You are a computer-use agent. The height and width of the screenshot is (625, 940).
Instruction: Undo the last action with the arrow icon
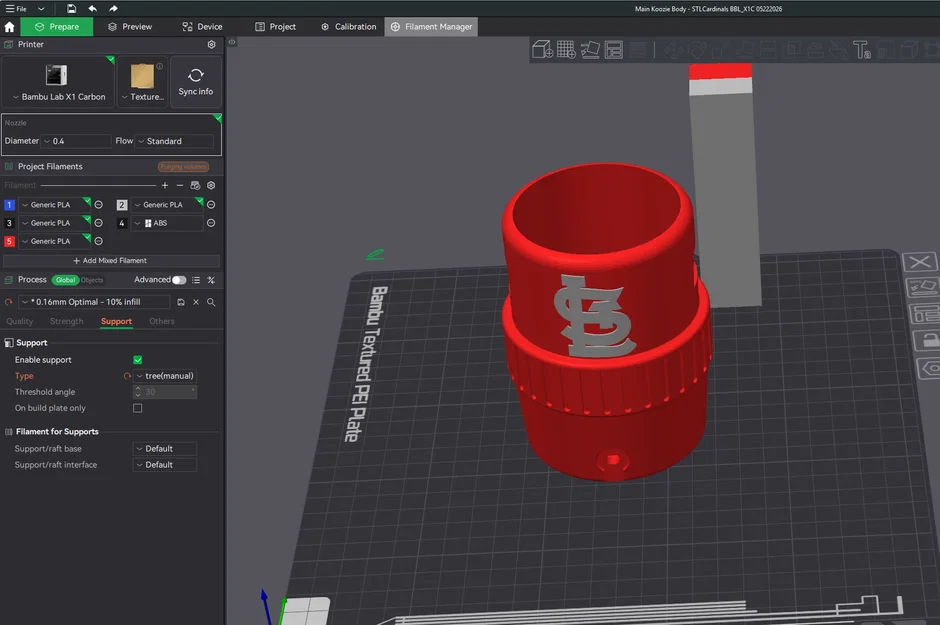point(92,8)
